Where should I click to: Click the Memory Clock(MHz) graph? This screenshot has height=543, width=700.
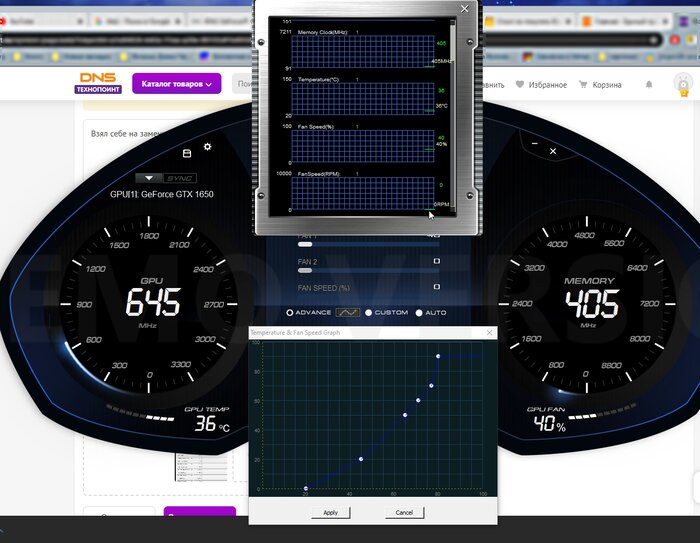pos(362,51)
